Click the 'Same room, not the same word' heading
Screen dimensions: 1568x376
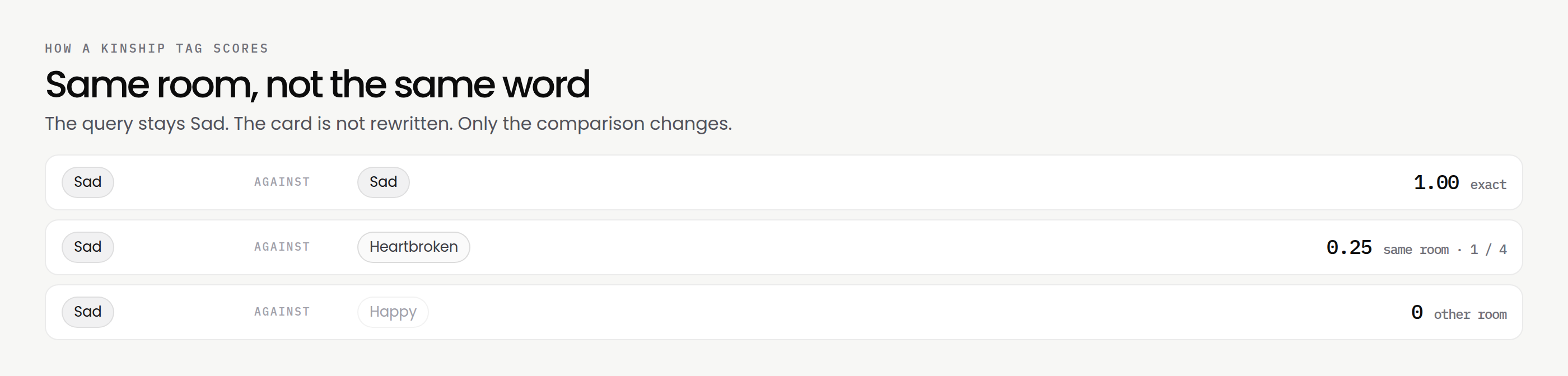317,84
